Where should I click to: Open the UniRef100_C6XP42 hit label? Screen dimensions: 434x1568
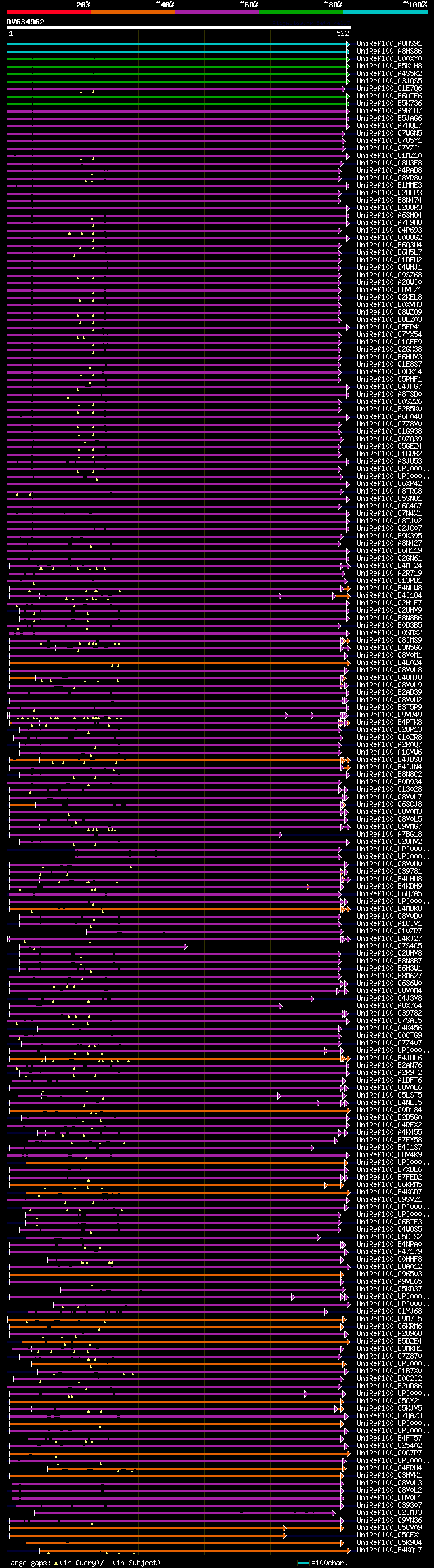coord(389,484)
